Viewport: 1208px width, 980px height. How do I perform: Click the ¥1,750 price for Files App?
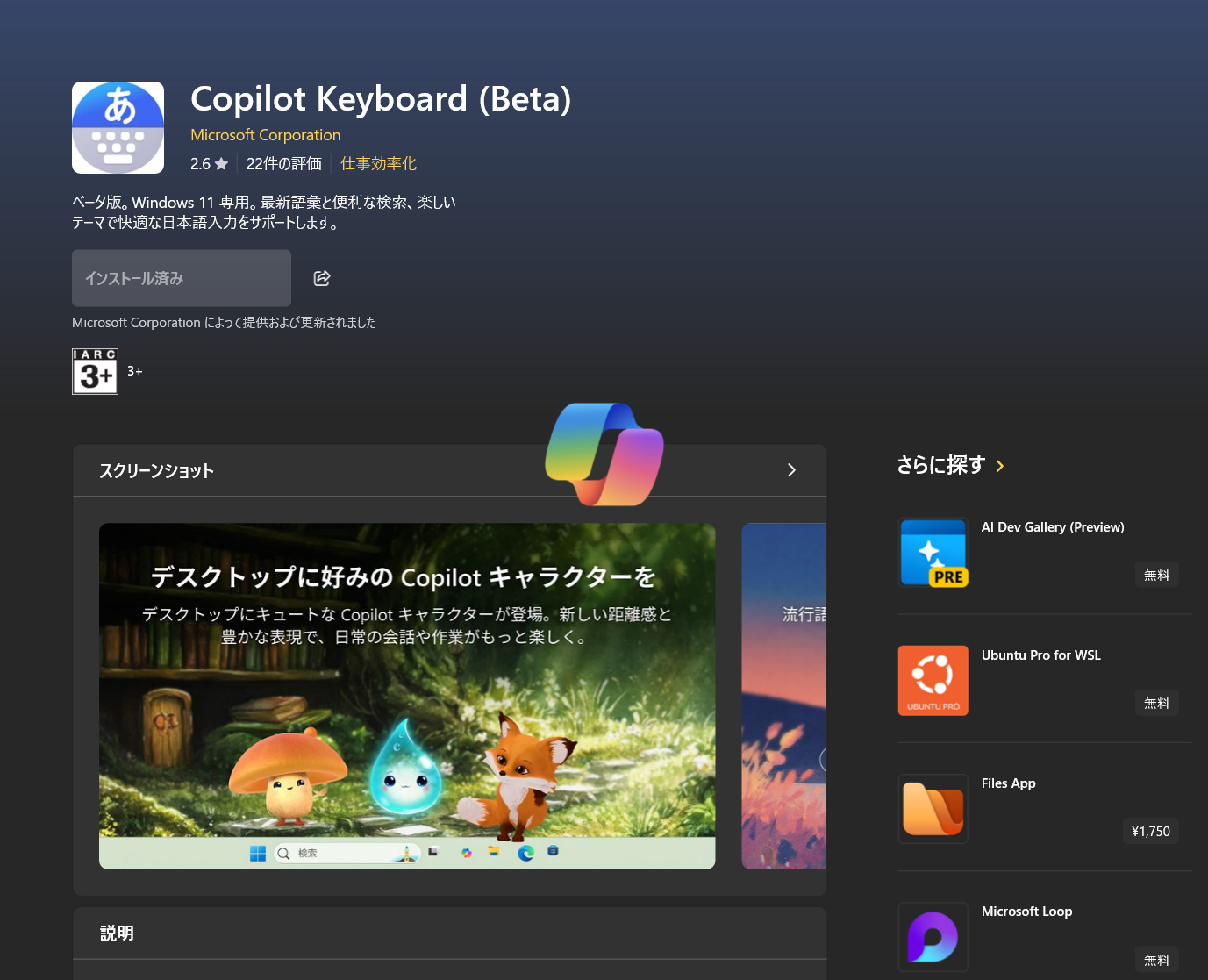click(1150, 832)
